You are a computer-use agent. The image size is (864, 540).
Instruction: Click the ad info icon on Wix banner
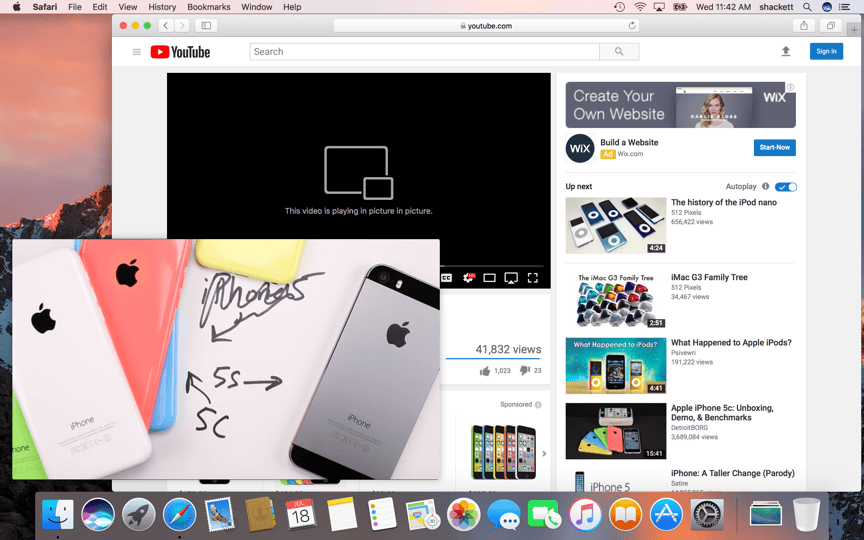point(790,87)
